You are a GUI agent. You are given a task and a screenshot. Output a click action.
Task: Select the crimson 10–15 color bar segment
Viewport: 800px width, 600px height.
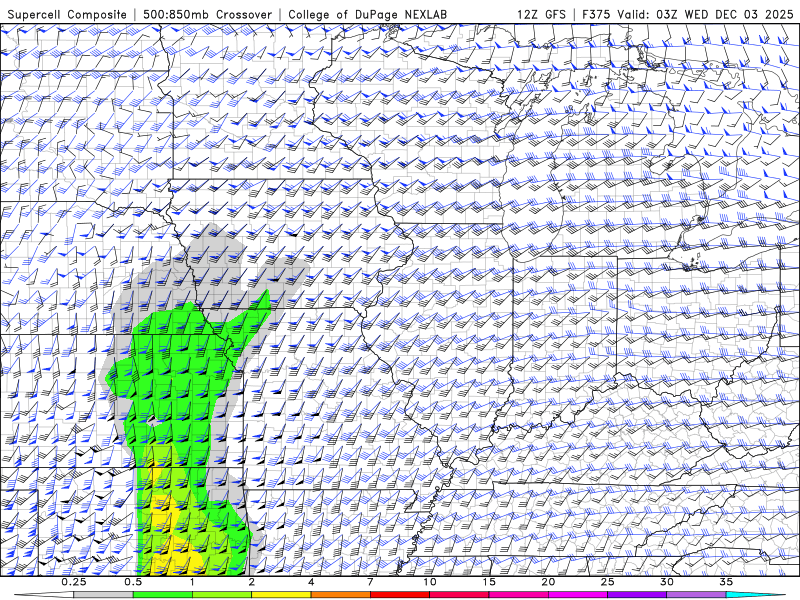pyautogui.click(x=459, y=595)
